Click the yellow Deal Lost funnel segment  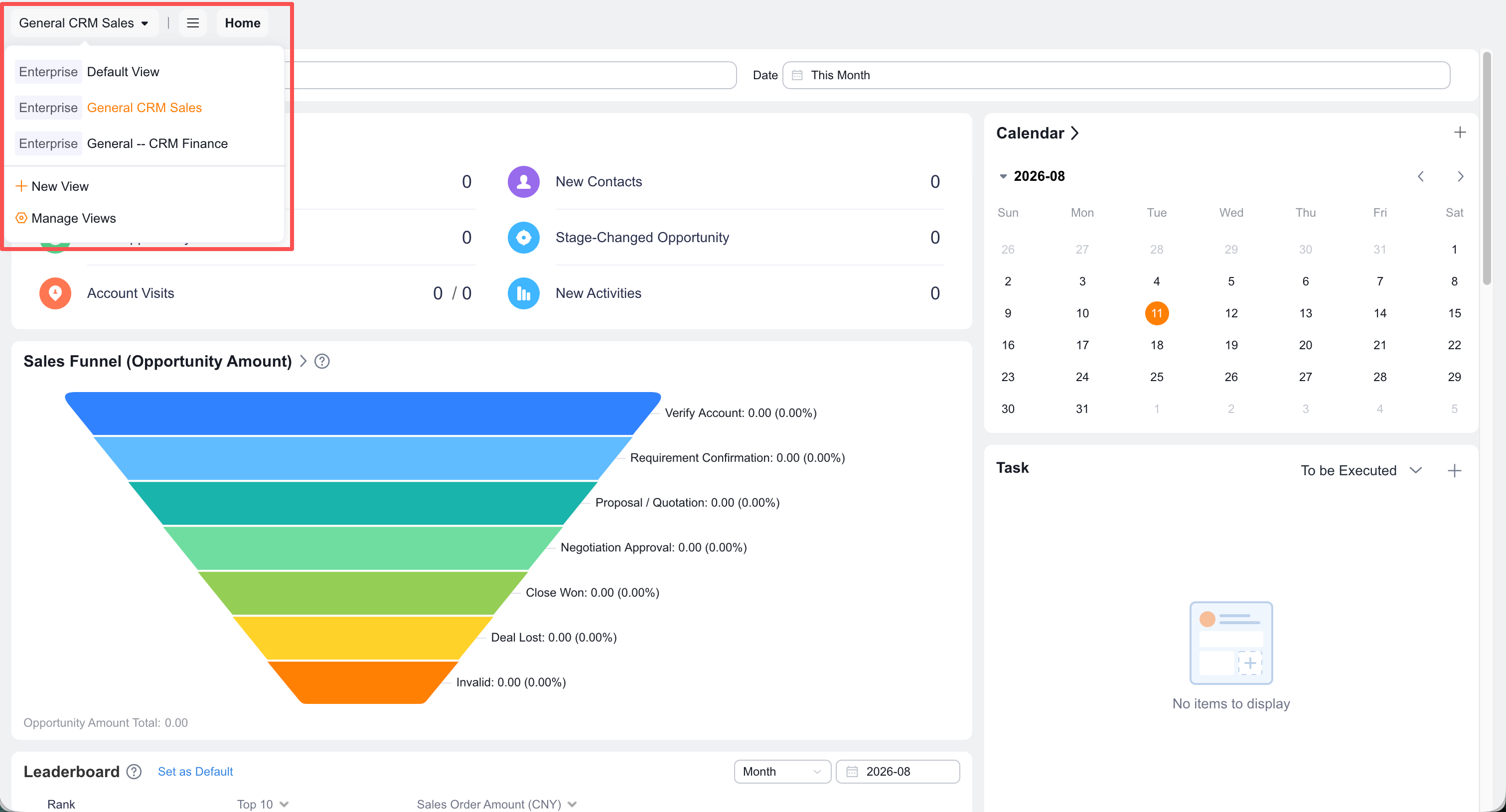362,637
